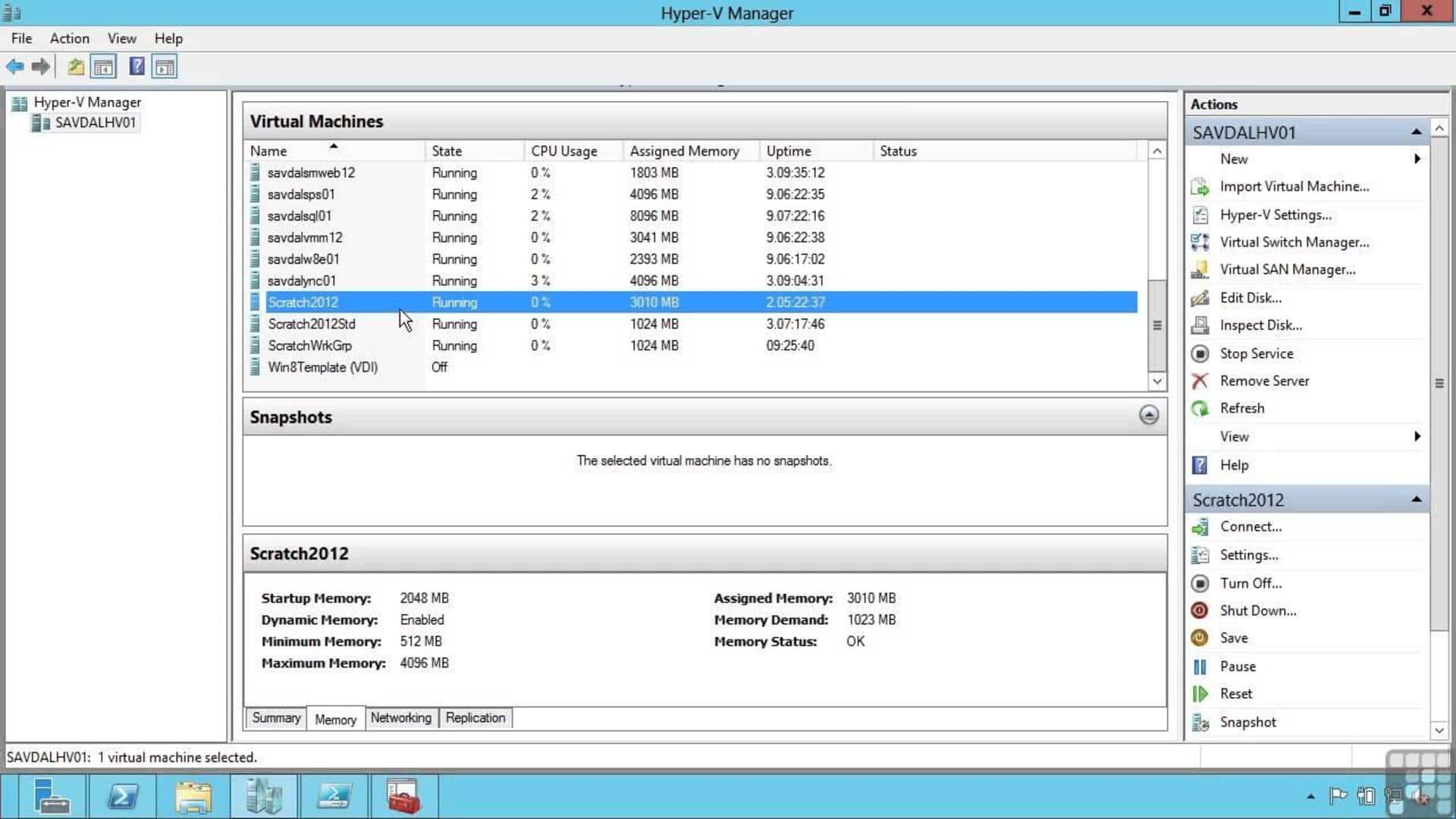Click the orange Save icon

(1200, 638)
